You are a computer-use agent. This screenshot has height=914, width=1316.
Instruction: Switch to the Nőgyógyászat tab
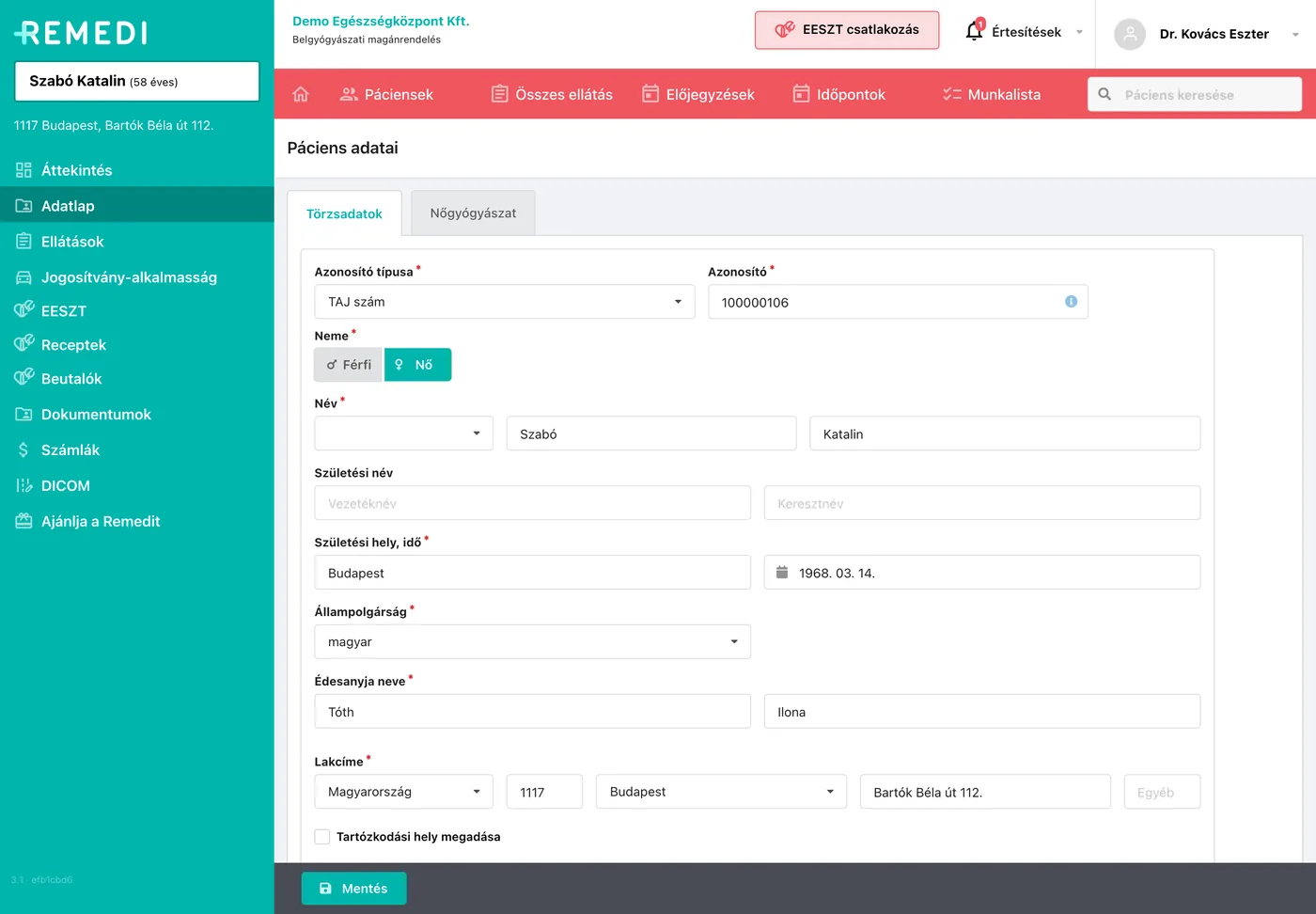click(x=473, y=213)
